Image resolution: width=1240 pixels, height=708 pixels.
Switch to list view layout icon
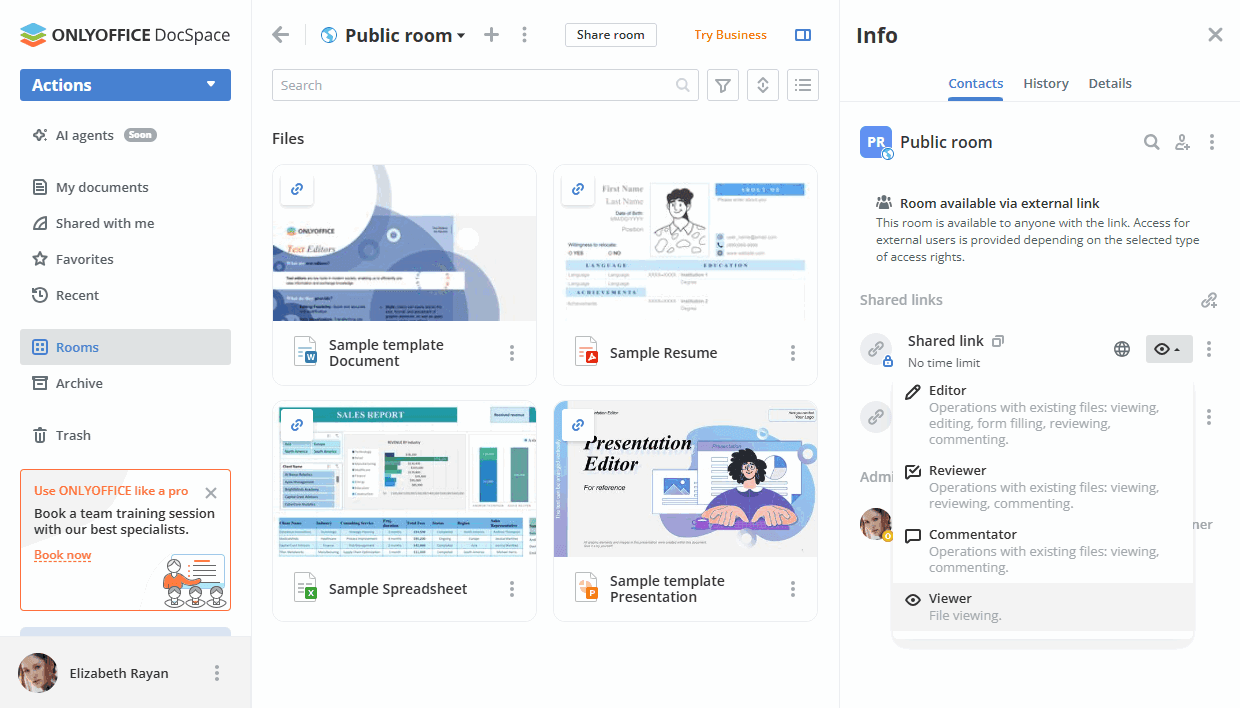click(802, 85)
